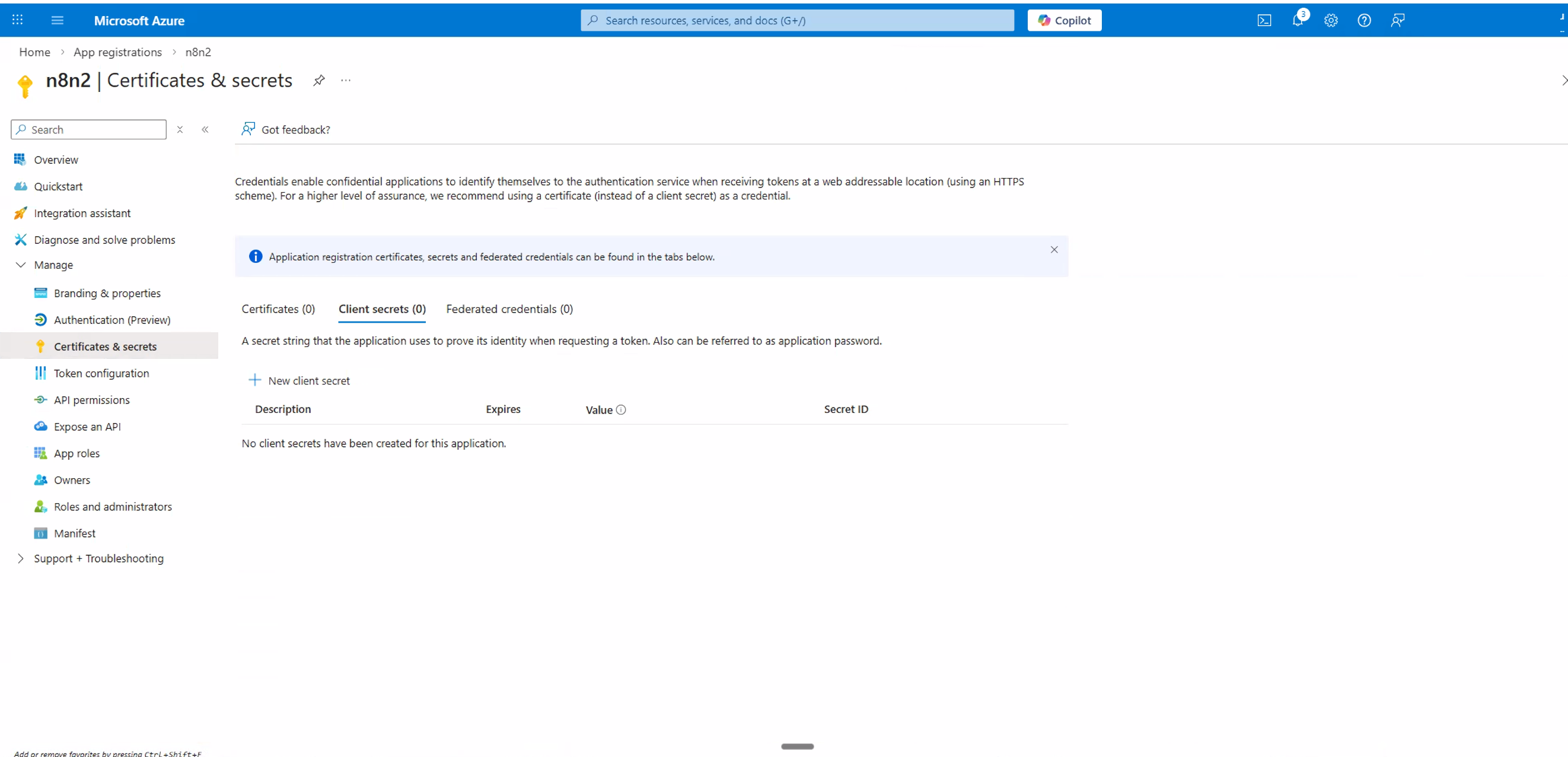
Task: Open portal settings gear
Action: click(x=1331, y=20)
